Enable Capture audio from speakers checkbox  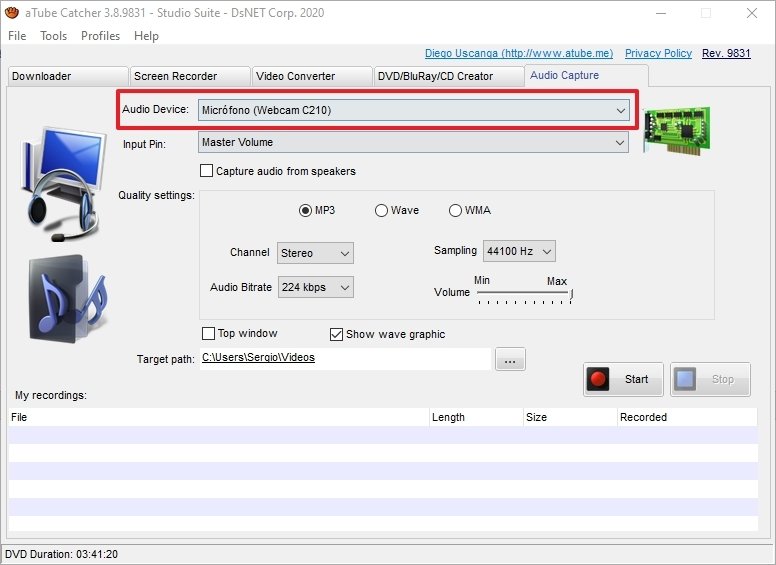coord(206,171)
